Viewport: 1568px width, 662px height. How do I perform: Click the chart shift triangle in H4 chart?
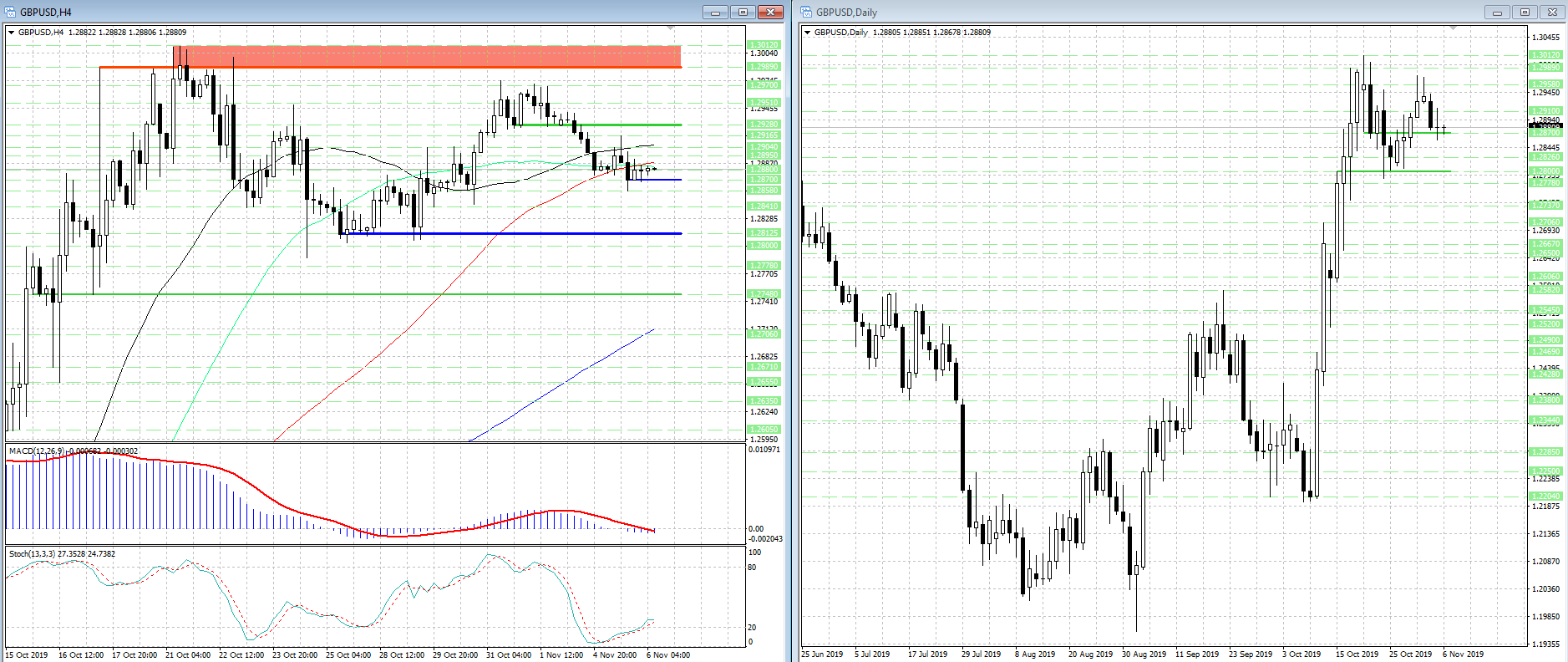[x=670, y=28]
